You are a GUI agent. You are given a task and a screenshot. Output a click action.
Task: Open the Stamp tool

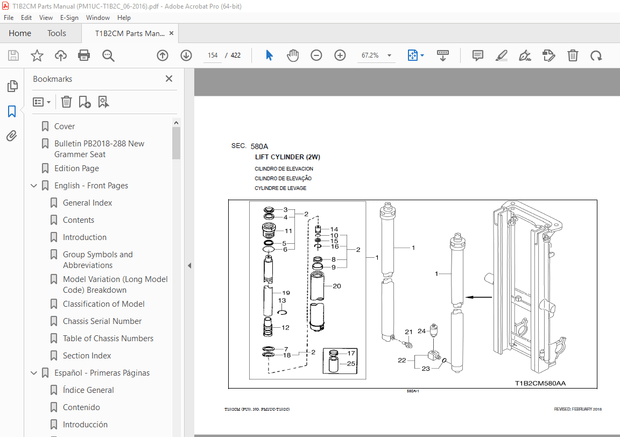coord(549,55)
